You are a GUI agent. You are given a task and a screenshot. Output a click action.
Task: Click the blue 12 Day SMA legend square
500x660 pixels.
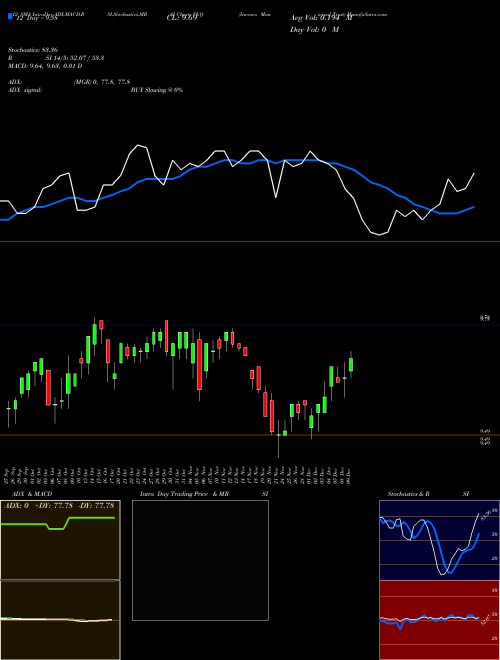tap(10, 16)
